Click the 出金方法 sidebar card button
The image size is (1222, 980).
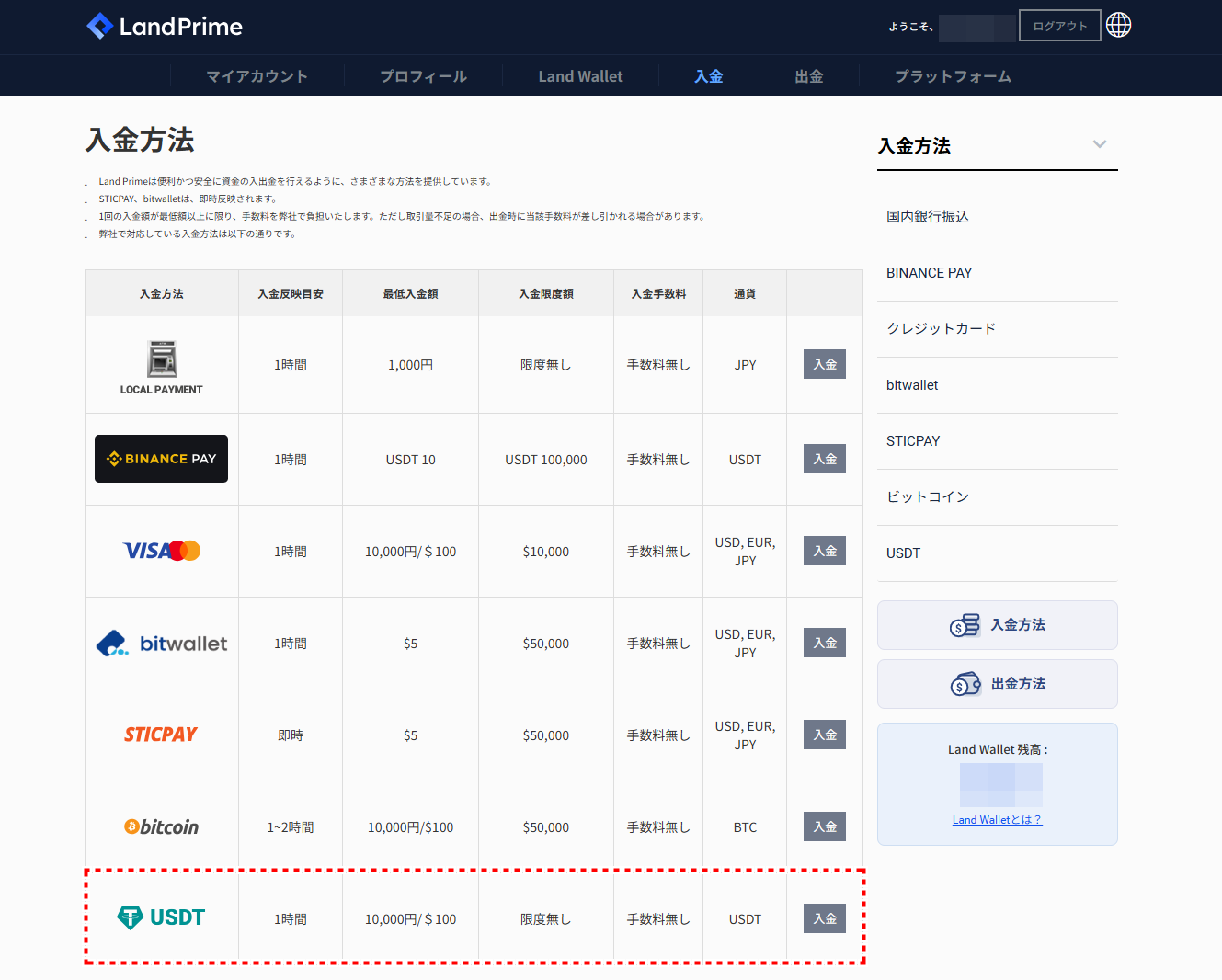point(998,684)
